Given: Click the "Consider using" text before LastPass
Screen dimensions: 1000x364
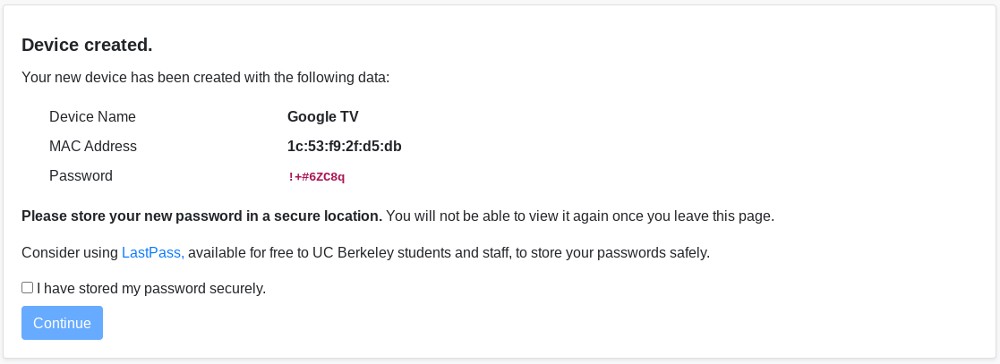Looking at the screenshot, I should point(70,252).
